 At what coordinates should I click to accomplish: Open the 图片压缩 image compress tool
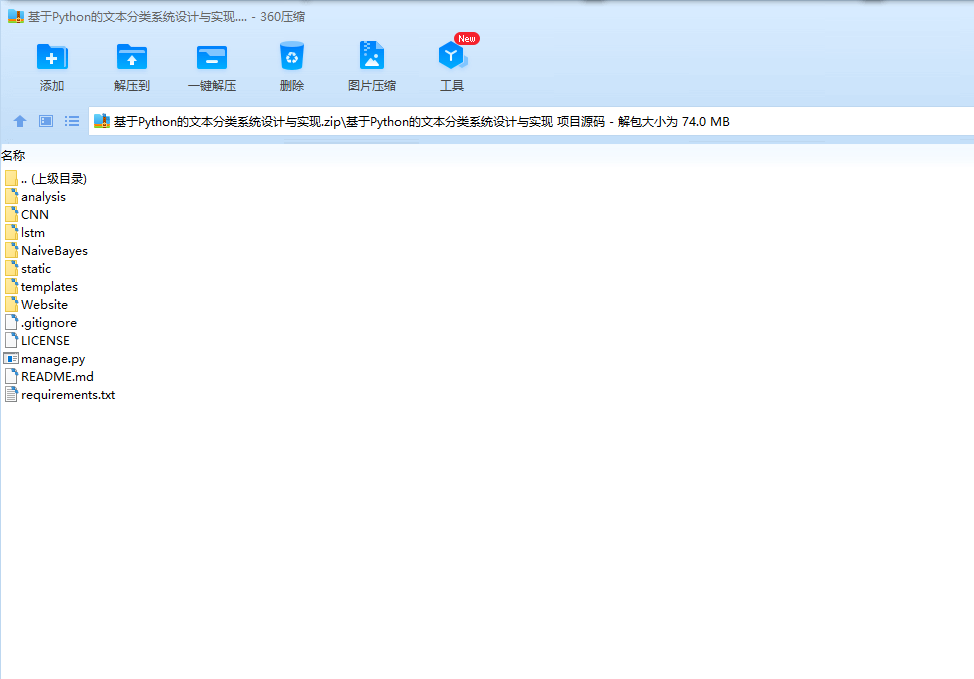pyautogui.click(x=371, y=56)
